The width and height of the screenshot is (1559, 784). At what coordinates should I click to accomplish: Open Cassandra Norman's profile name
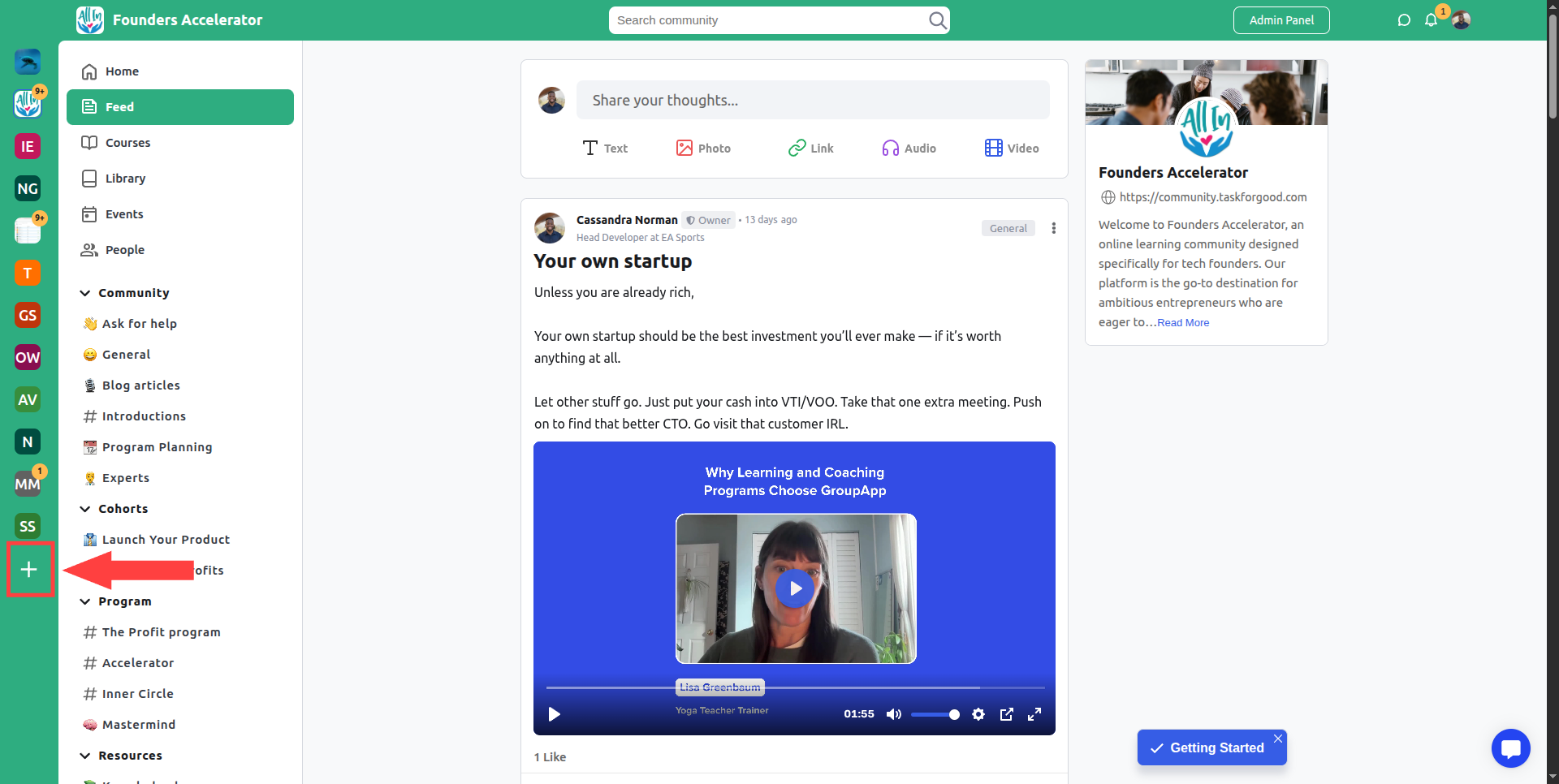[x=627, y=220]
